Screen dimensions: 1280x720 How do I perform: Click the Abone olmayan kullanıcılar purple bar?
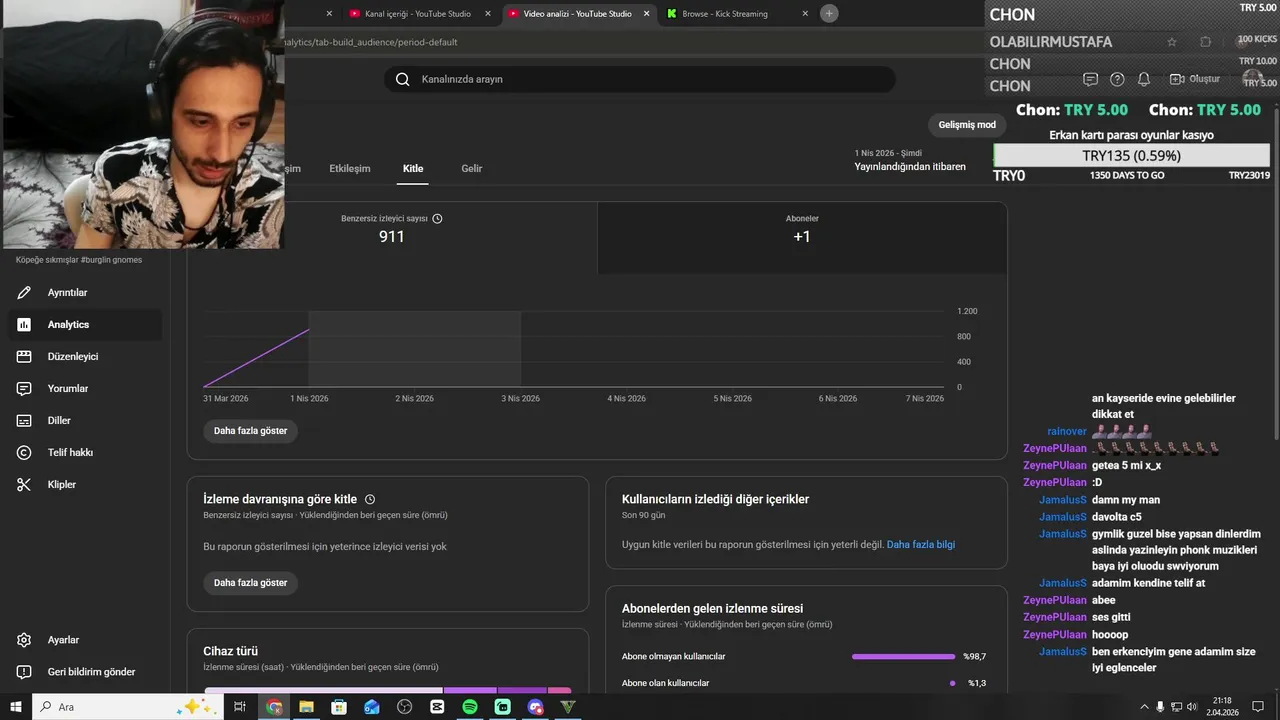[x=904, y=657]
